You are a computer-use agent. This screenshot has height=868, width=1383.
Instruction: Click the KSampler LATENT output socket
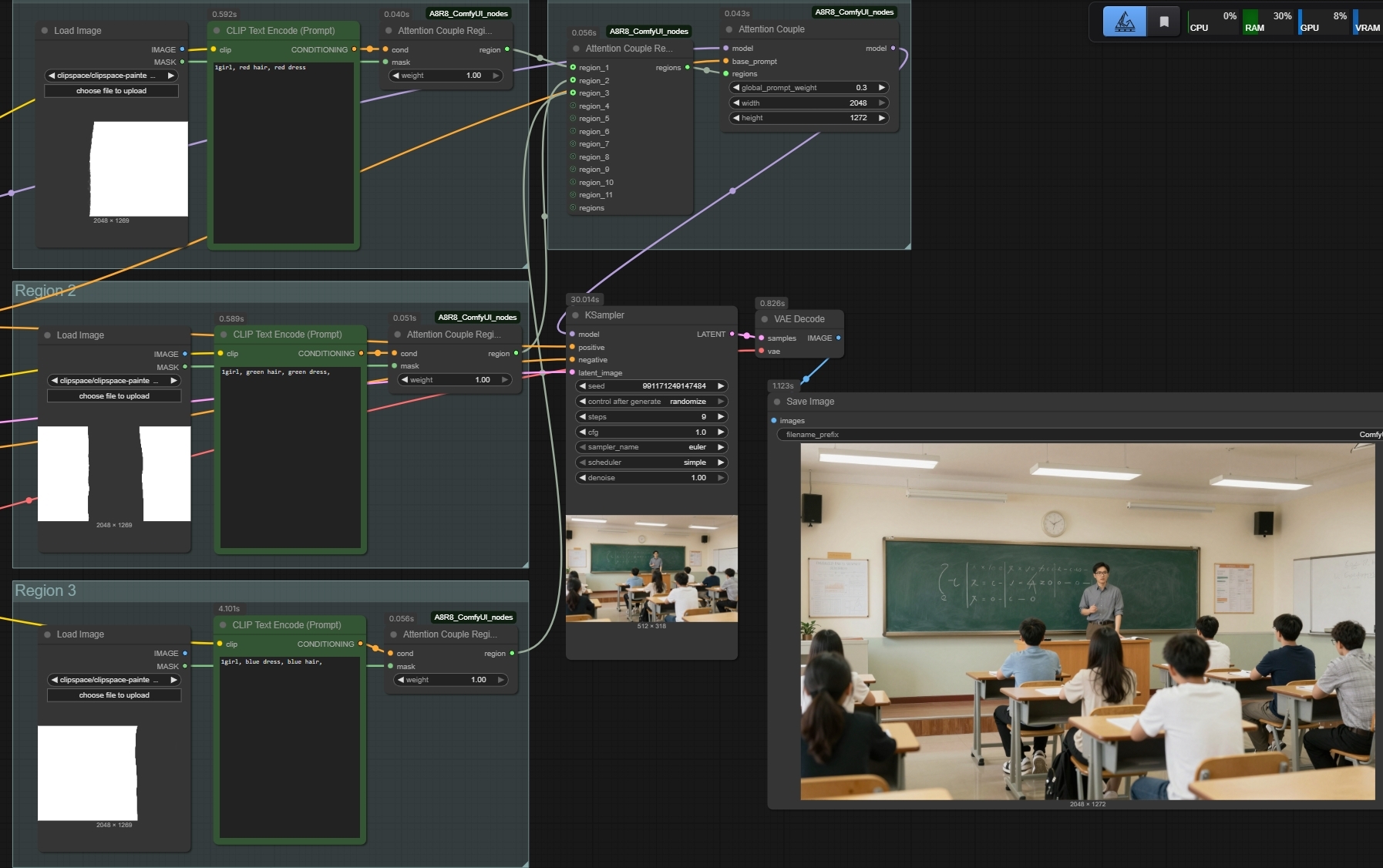point(732,335)
